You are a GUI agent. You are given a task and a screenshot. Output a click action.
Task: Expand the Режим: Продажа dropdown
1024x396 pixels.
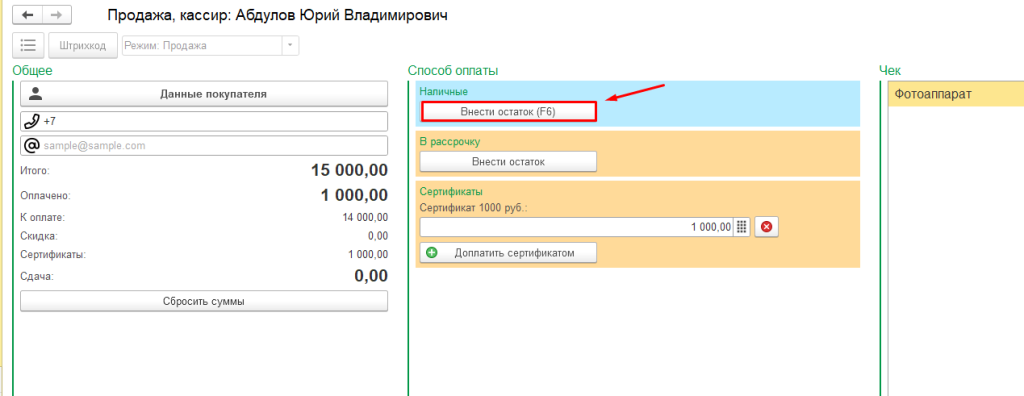[x=290, y=46]
